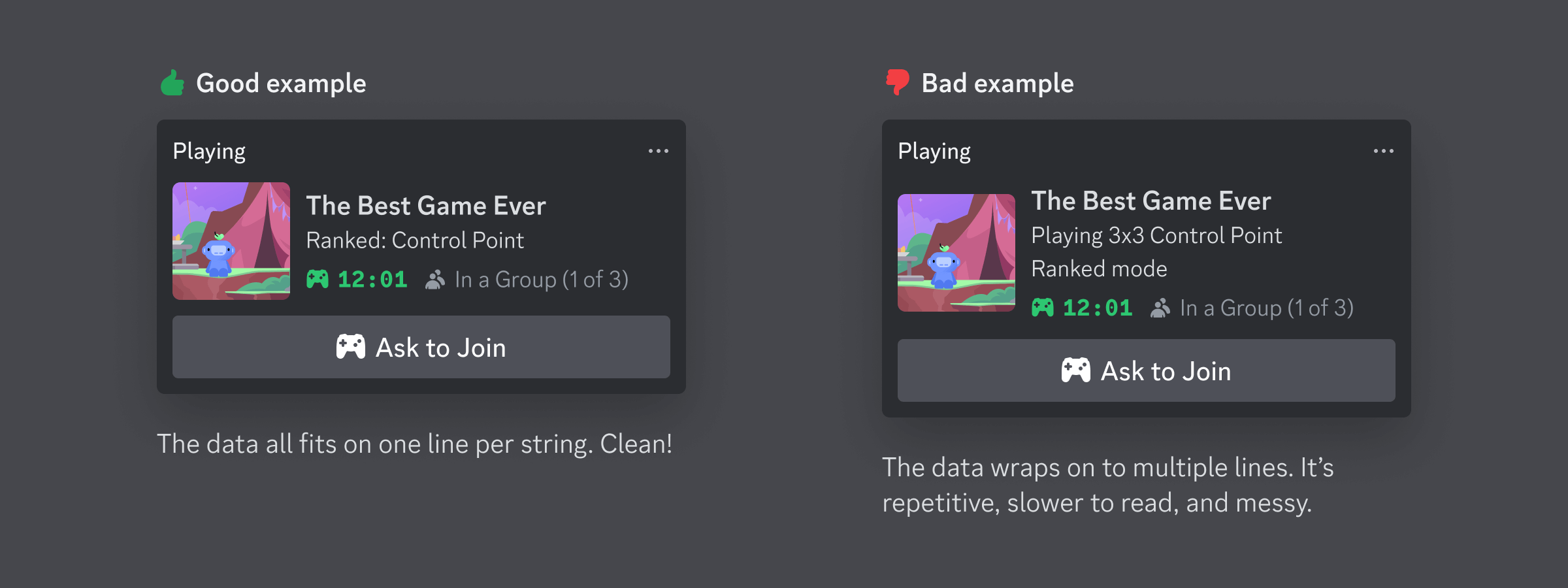Click The Best Game Ever title in bad example
Image resolution: width=1568 pixels, height=588 pixels.
point(1151,201)
